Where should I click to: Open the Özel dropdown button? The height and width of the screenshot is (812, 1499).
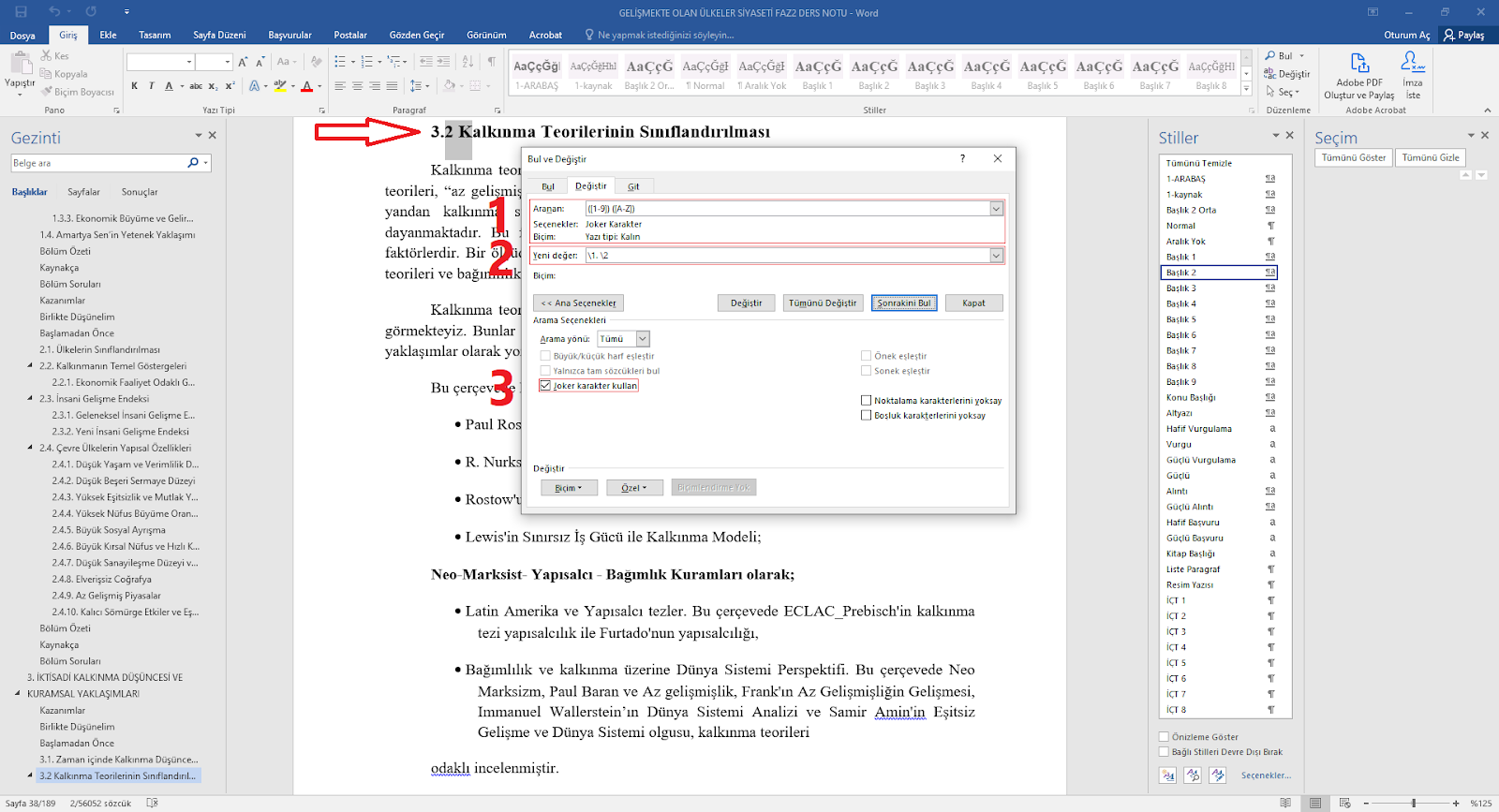click(x=634, y=488)
